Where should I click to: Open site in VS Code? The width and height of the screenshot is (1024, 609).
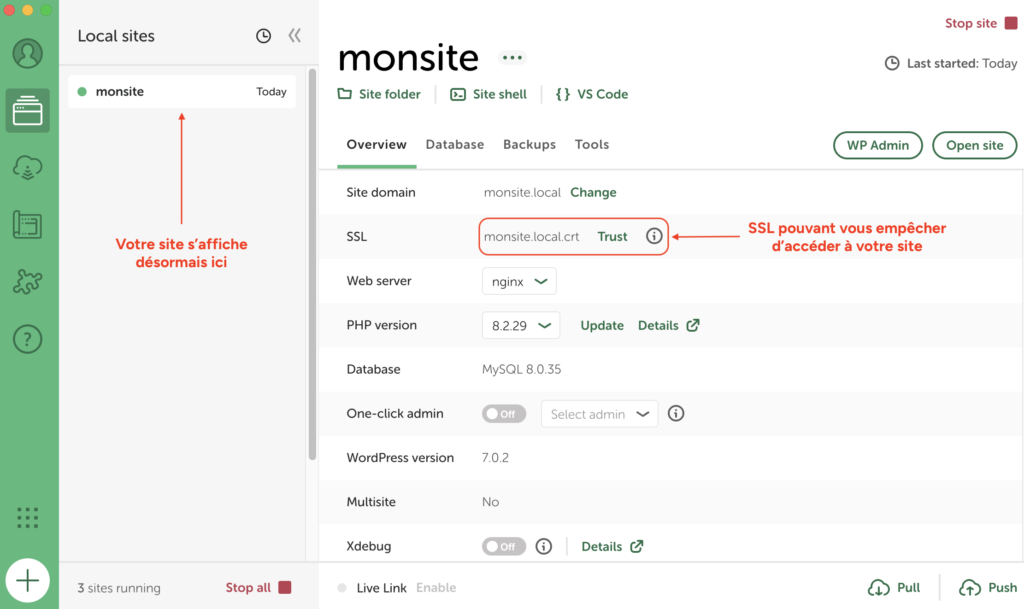pos(592,94)
